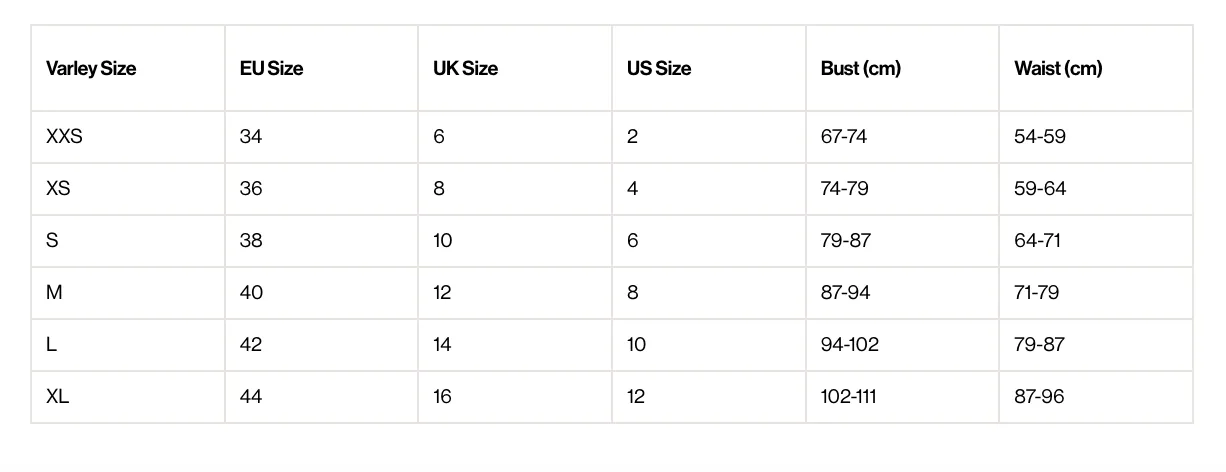Select waist measurement 54-59 cell

click(1096, 137)
